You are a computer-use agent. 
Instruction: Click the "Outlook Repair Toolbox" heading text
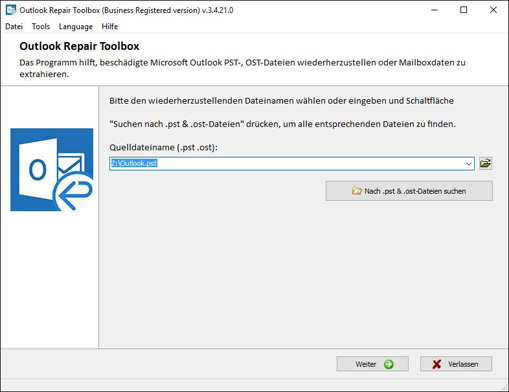[x=79, y=46]
